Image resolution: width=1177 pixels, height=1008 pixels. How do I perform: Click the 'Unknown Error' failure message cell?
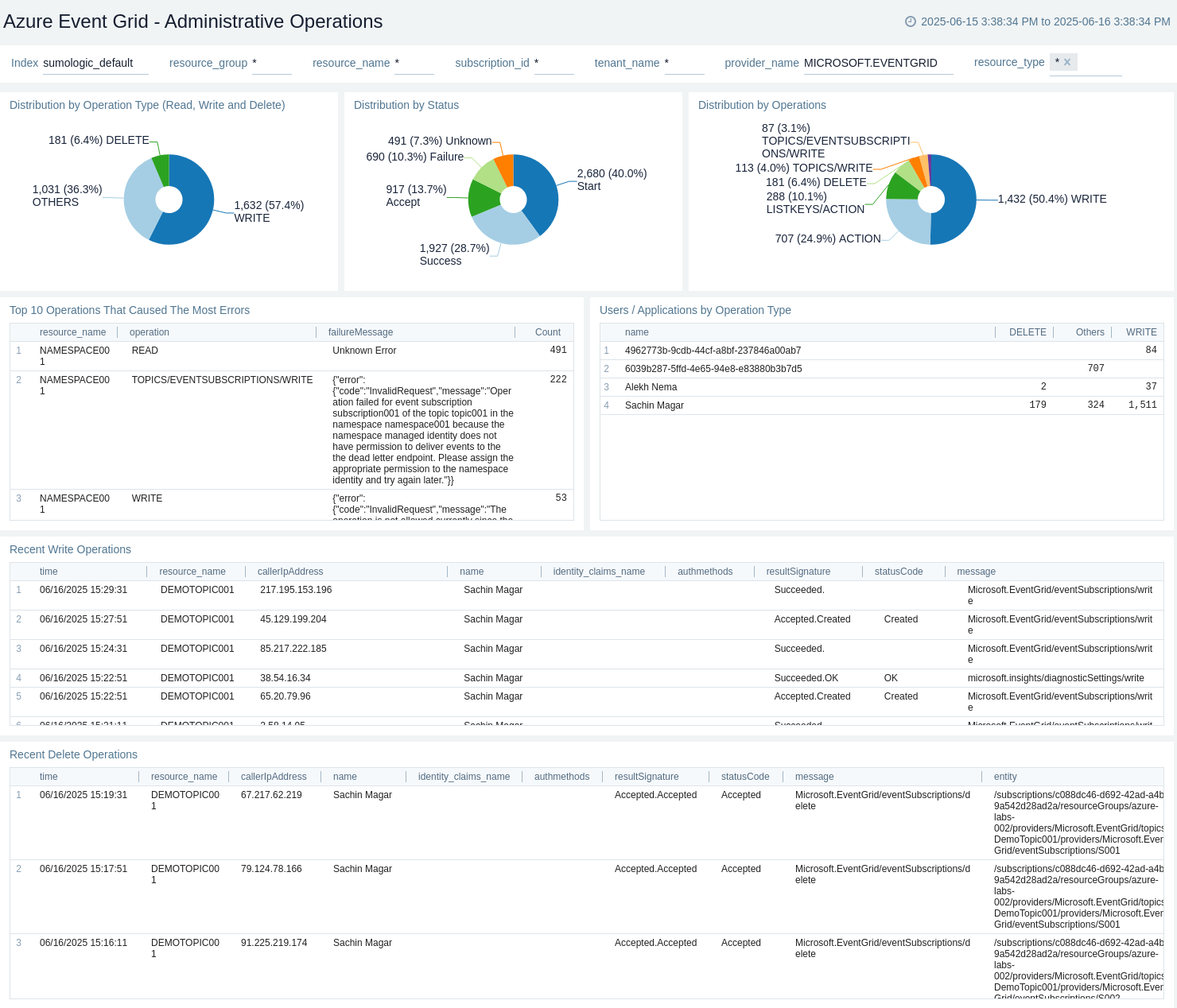click(x=364, y=351)
